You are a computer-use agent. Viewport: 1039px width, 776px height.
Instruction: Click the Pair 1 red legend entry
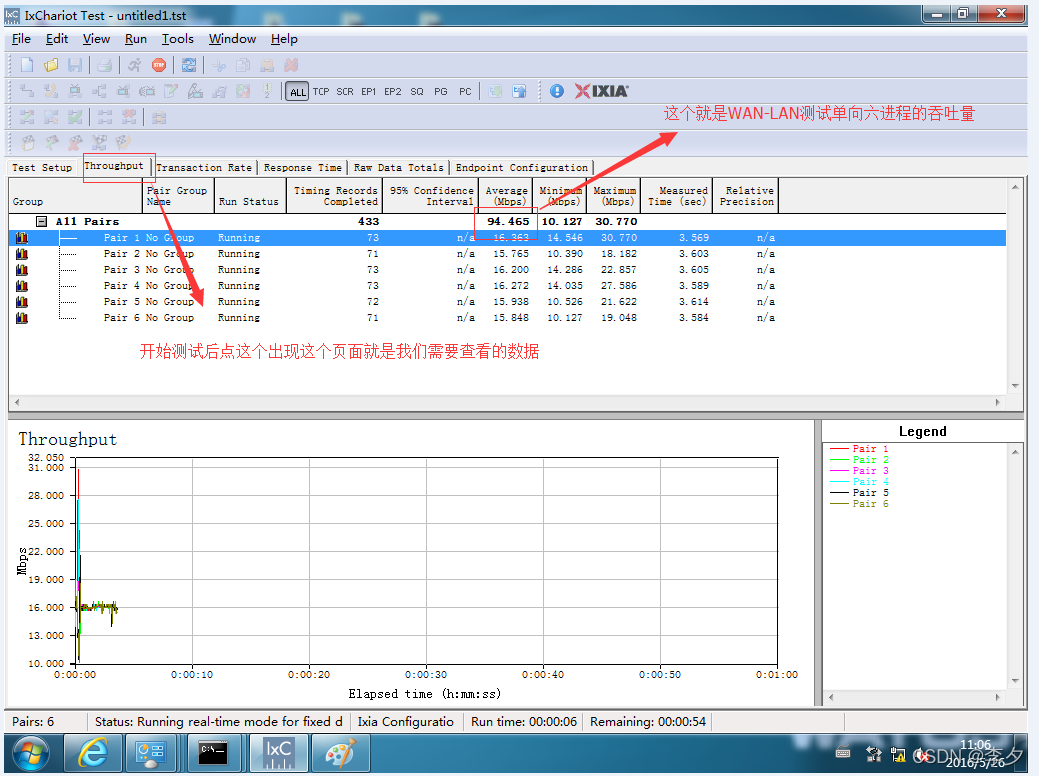pyautogui.click(x=859, y=449)
